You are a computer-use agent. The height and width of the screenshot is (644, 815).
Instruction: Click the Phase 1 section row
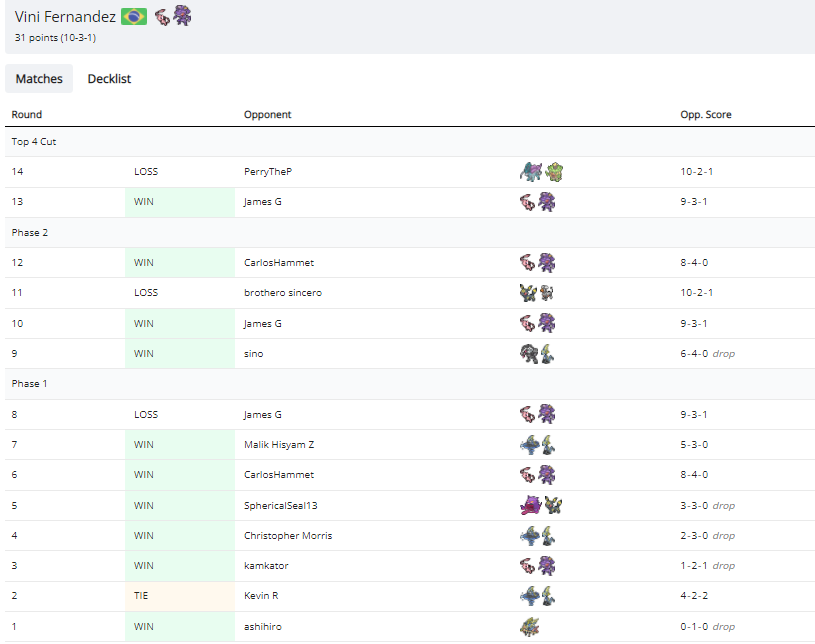click(410, 384)
